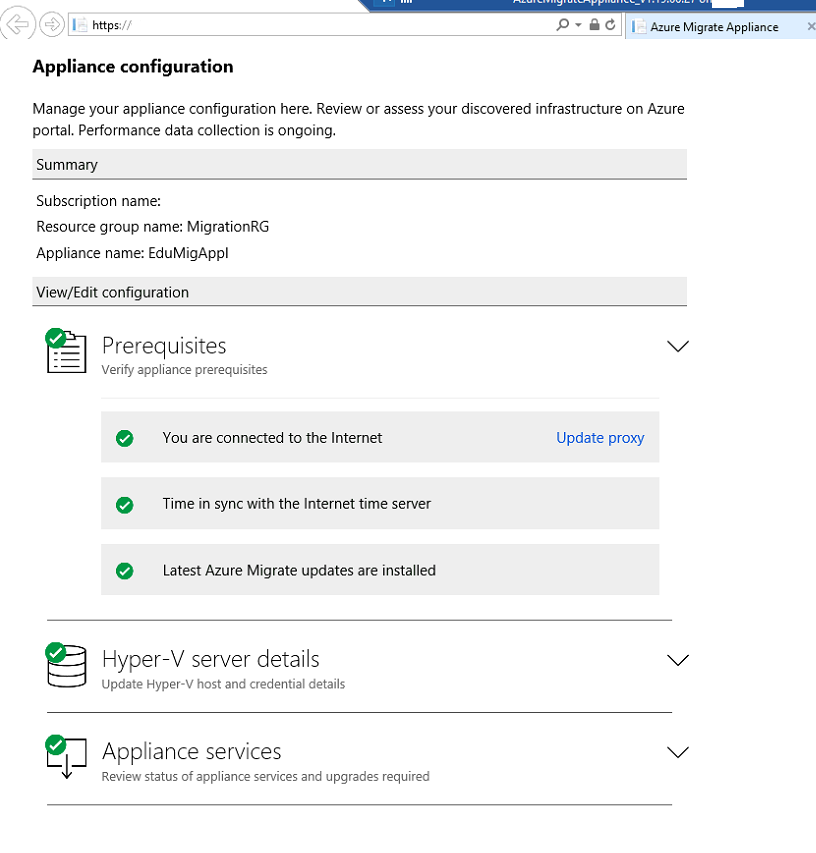Click the green check beside time sync status
The height and width of the screenshot is (853, 816).
(x=125, y=505)
